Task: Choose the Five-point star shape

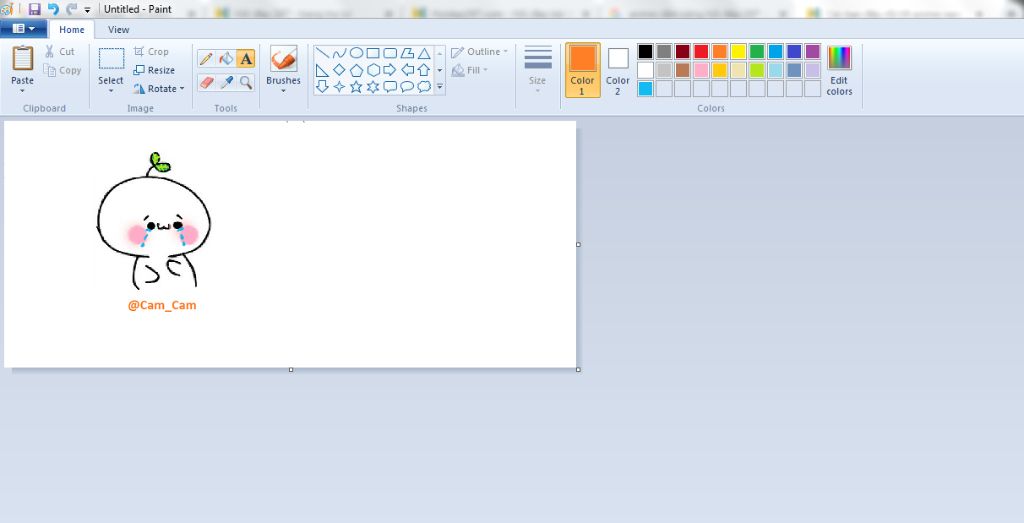Action: tap(356, 86)
